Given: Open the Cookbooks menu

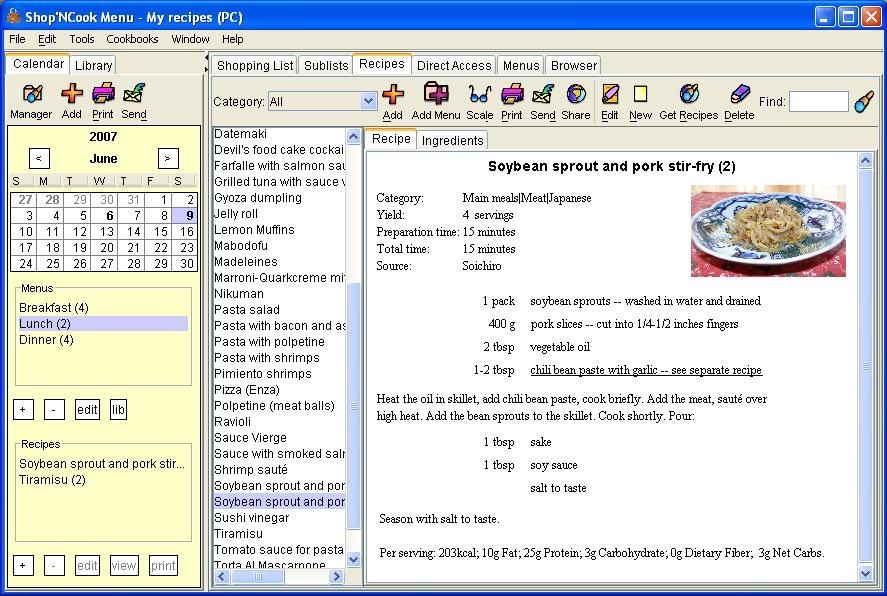Looking at the screenshot, I should (x=132, y=39).
